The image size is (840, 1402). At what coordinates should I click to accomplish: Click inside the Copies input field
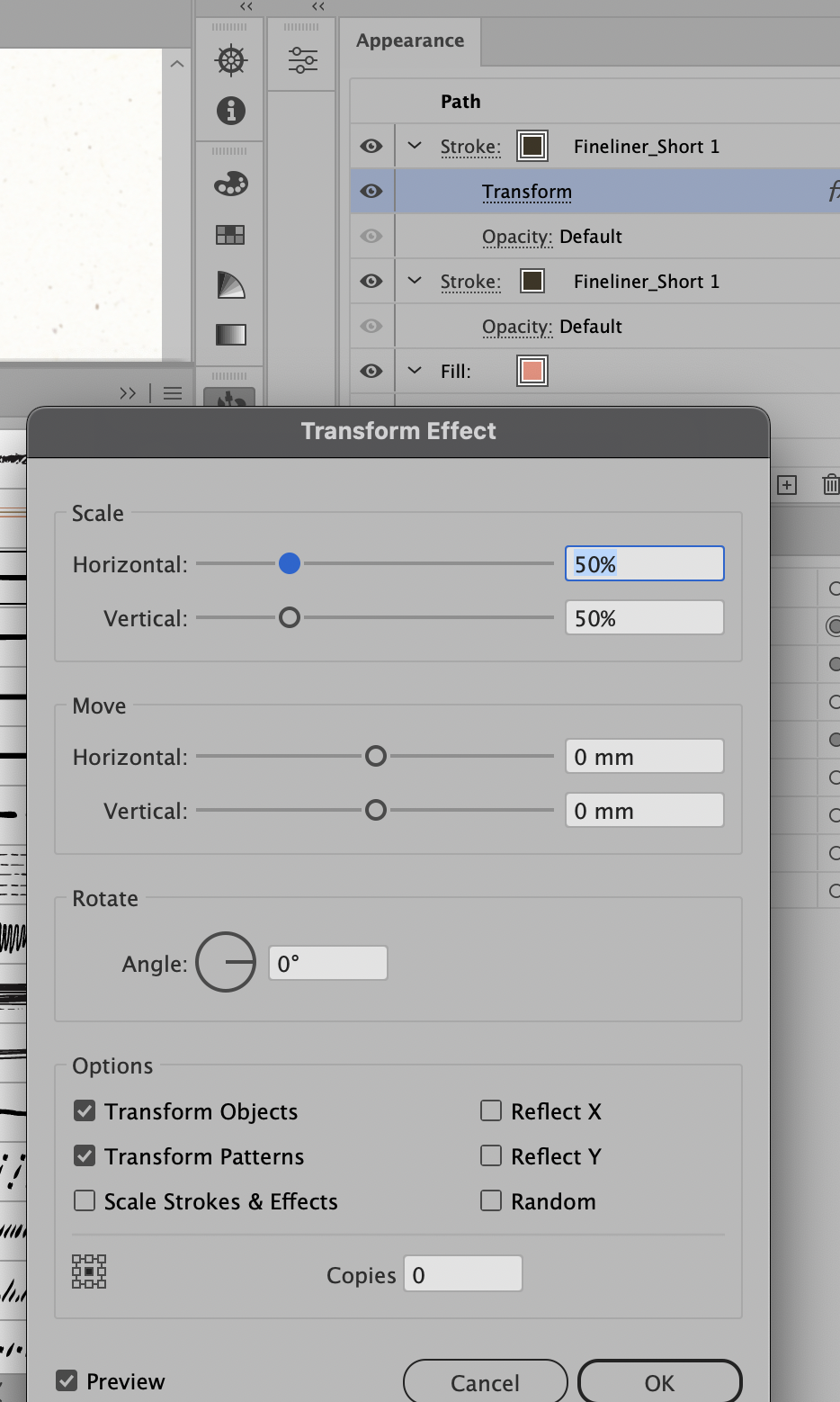point(462,1272)
